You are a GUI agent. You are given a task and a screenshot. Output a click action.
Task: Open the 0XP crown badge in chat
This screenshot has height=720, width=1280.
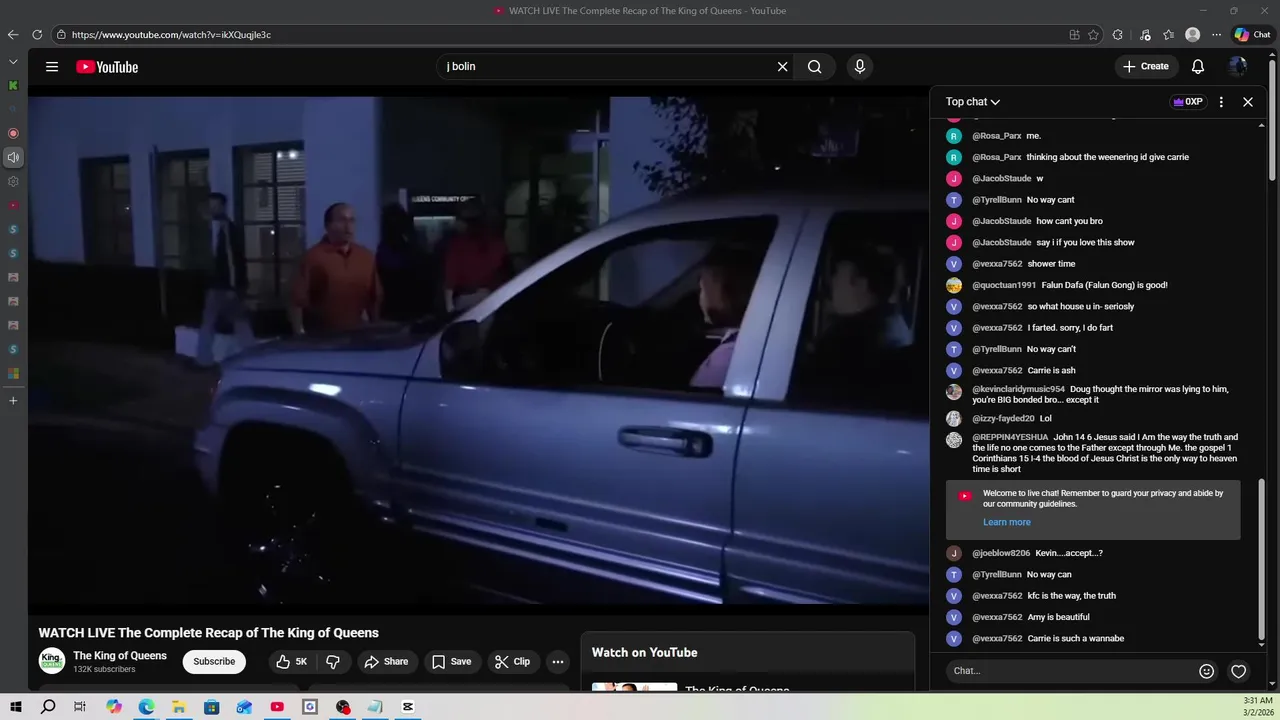1188,102
